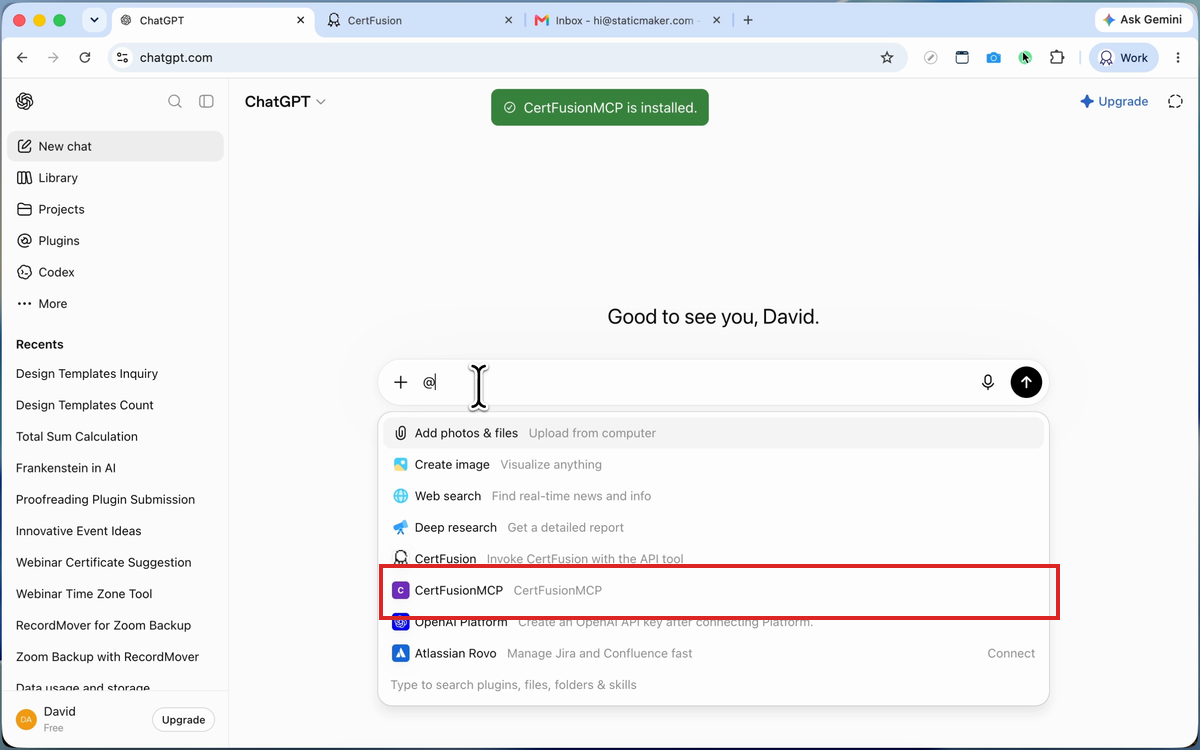The height and width of the screenshot is (750, 1200).
Task: Bookmark this page with the star icon
Action: coord(887,58)
